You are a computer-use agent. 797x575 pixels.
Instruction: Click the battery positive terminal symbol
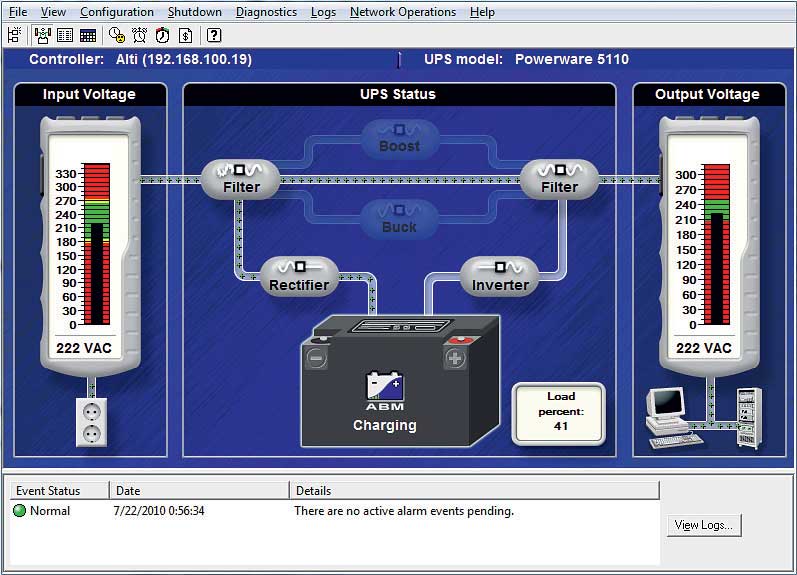click(x=455, y=358)
